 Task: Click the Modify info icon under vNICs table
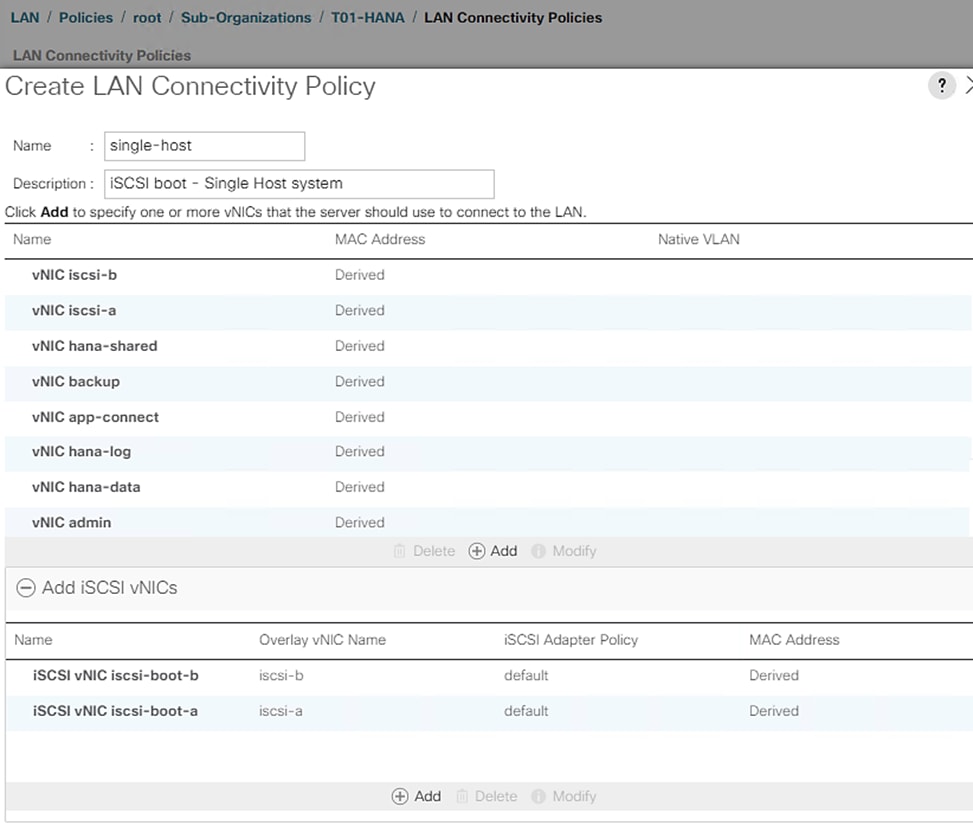(539, 551)
